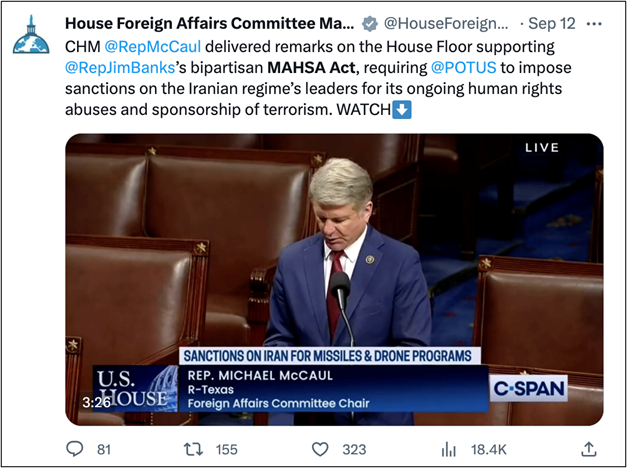Open view analytics bar chart icon
Screen dimensions: 627x468
(x=449, y=450)
